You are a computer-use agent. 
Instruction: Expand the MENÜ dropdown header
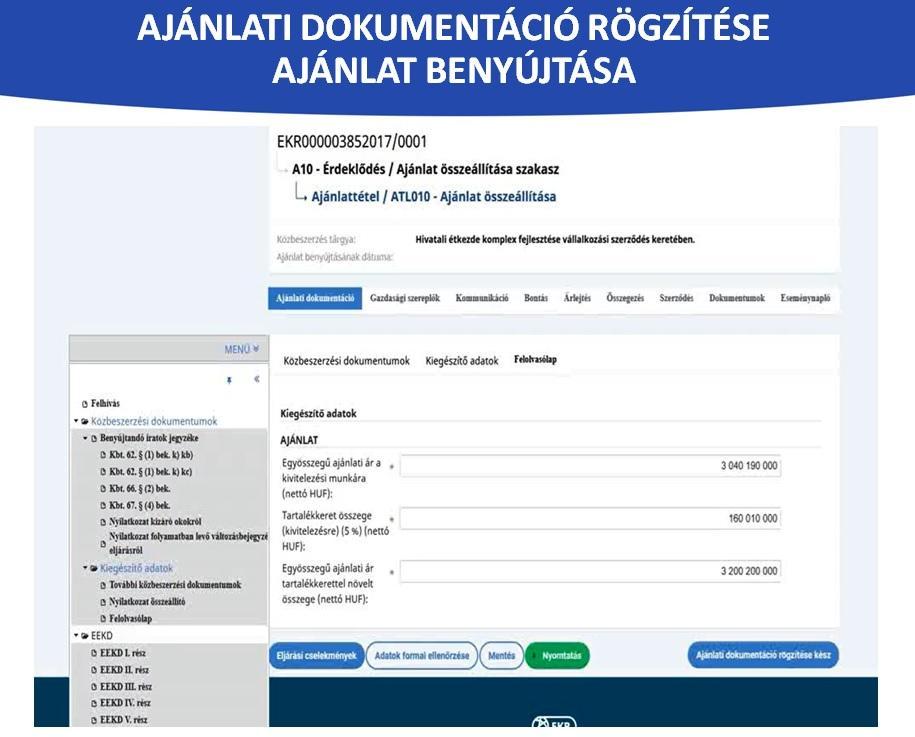pos(242,349)
